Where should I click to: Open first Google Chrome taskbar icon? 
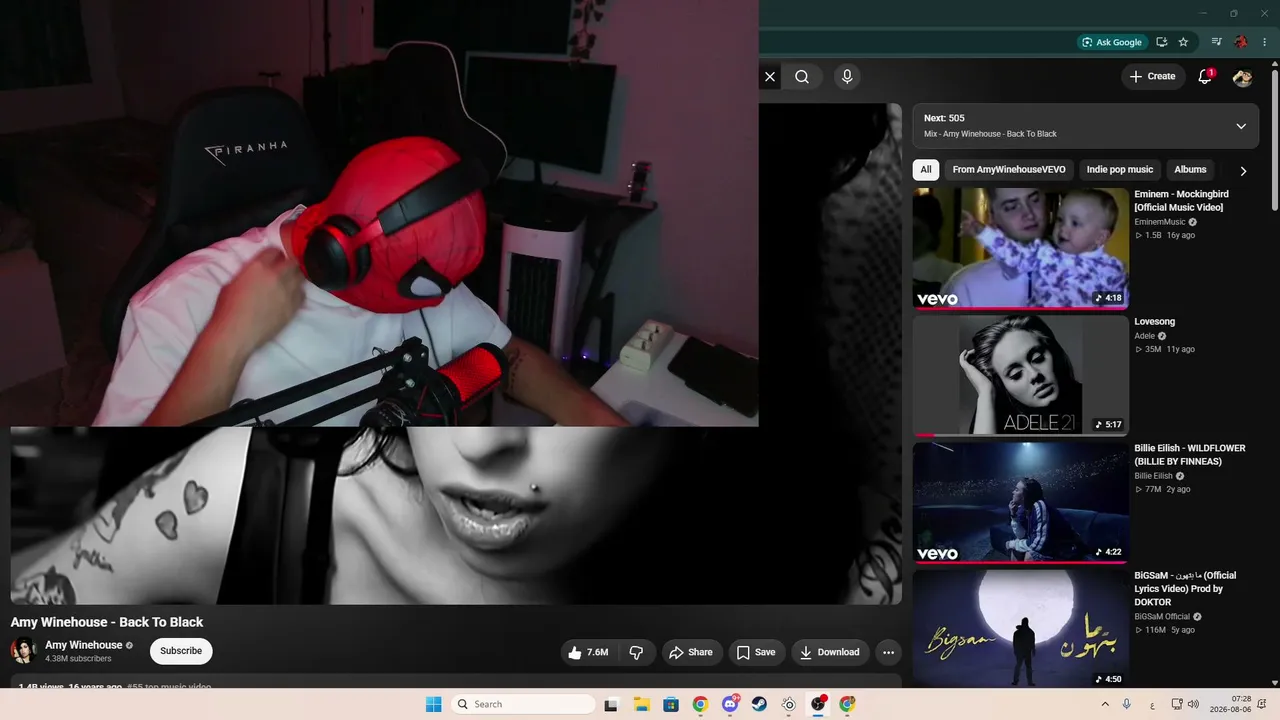pos(700,704)
